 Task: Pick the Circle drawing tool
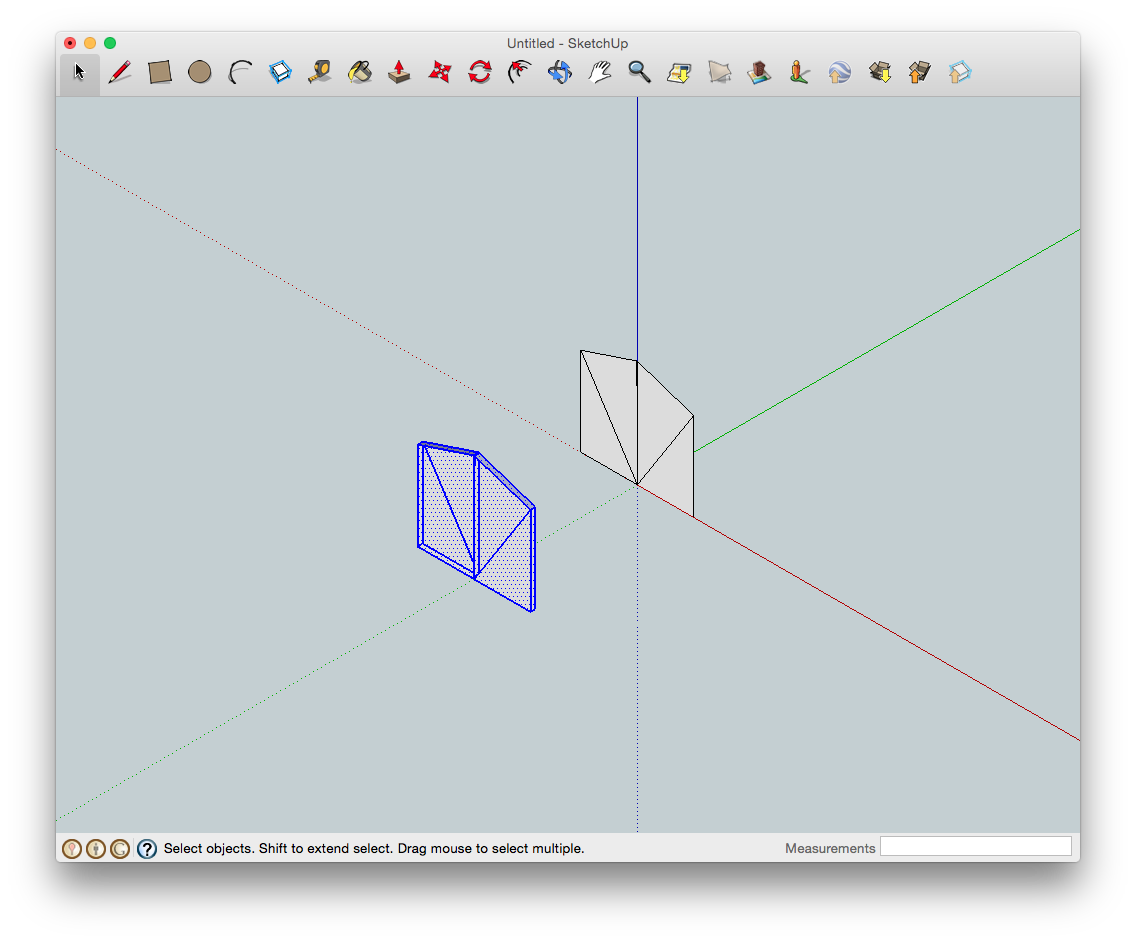coord(199,72)
